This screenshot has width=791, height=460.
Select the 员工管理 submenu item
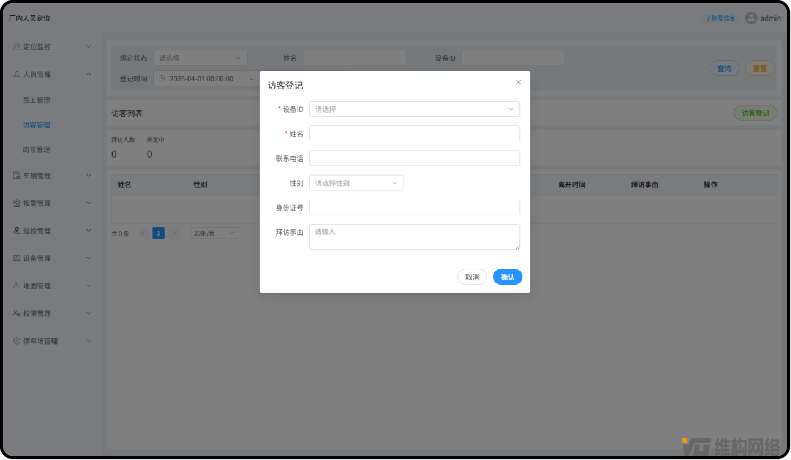click(37, 100)
